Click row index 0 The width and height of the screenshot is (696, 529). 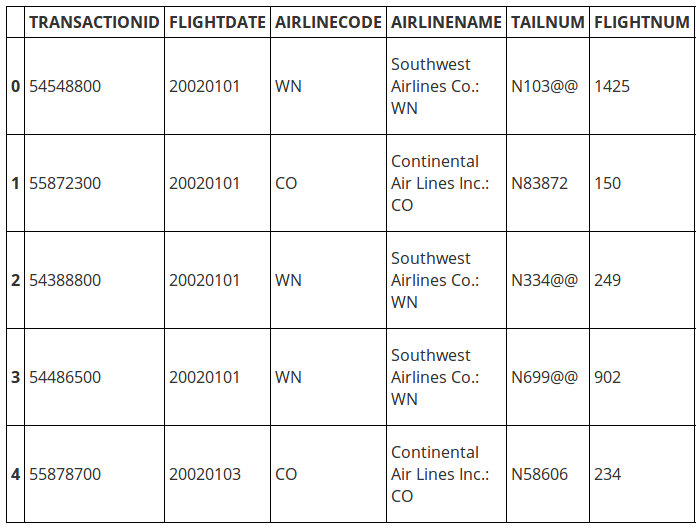pos(16,86)
